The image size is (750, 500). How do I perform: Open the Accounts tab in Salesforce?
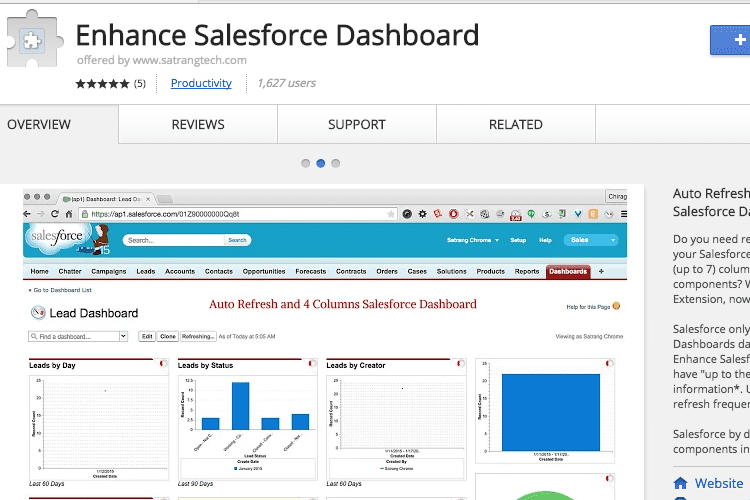[x=180, y=271]
